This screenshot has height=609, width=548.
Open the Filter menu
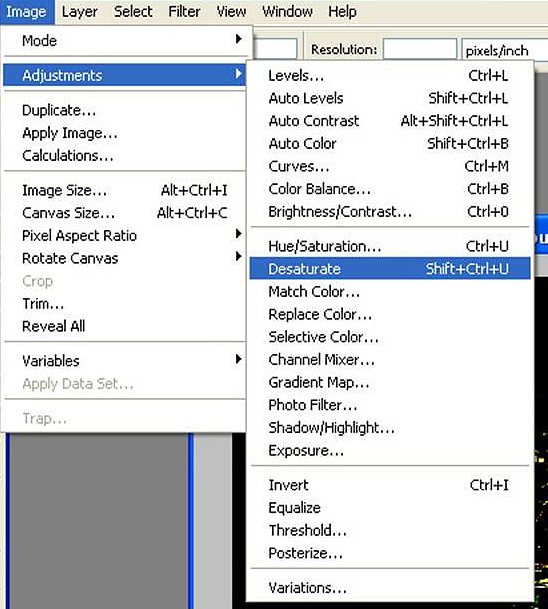click(x=184, y=12)
